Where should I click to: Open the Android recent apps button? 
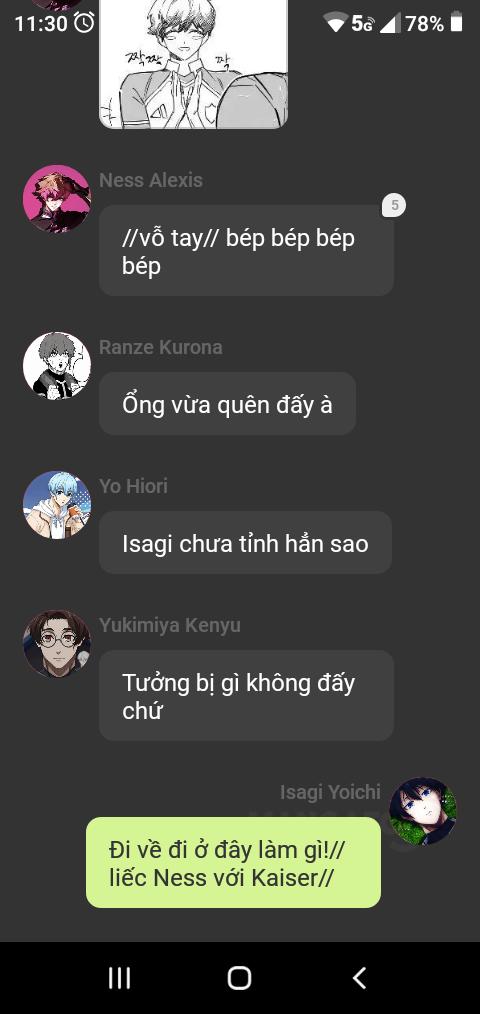coord(120,978)
